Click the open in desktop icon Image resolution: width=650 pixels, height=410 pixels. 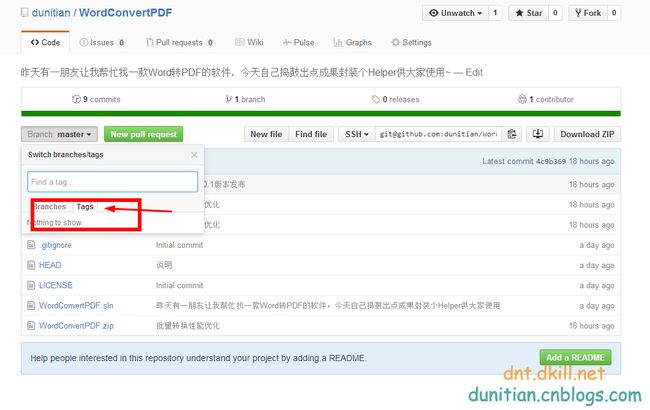click(538, 134)
